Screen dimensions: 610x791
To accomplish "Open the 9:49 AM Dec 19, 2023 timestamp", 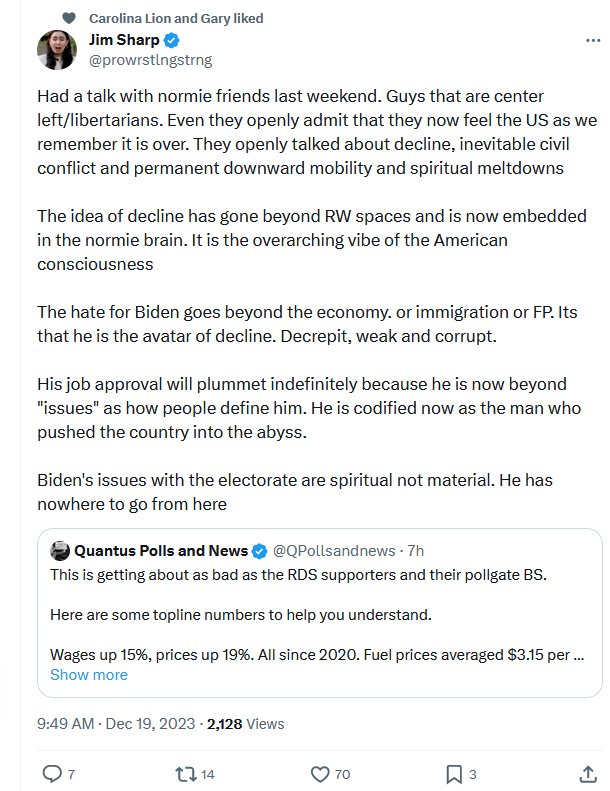I will click(x=116, y=724).
